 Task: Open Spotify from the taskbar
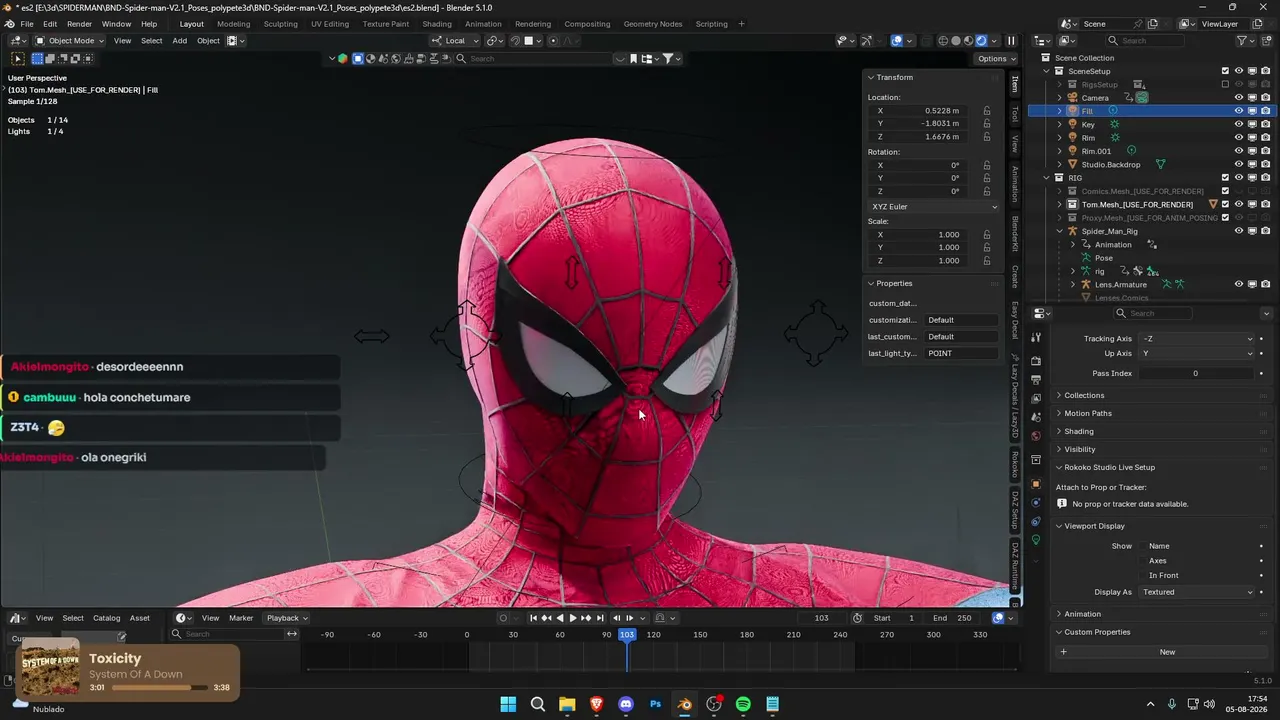[743, 704]
